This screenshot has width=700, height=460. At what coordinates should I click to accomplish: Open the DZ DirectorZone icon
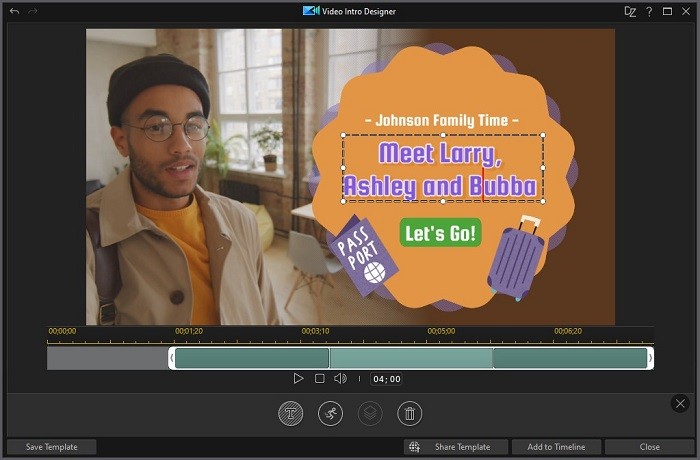(630, 12)
